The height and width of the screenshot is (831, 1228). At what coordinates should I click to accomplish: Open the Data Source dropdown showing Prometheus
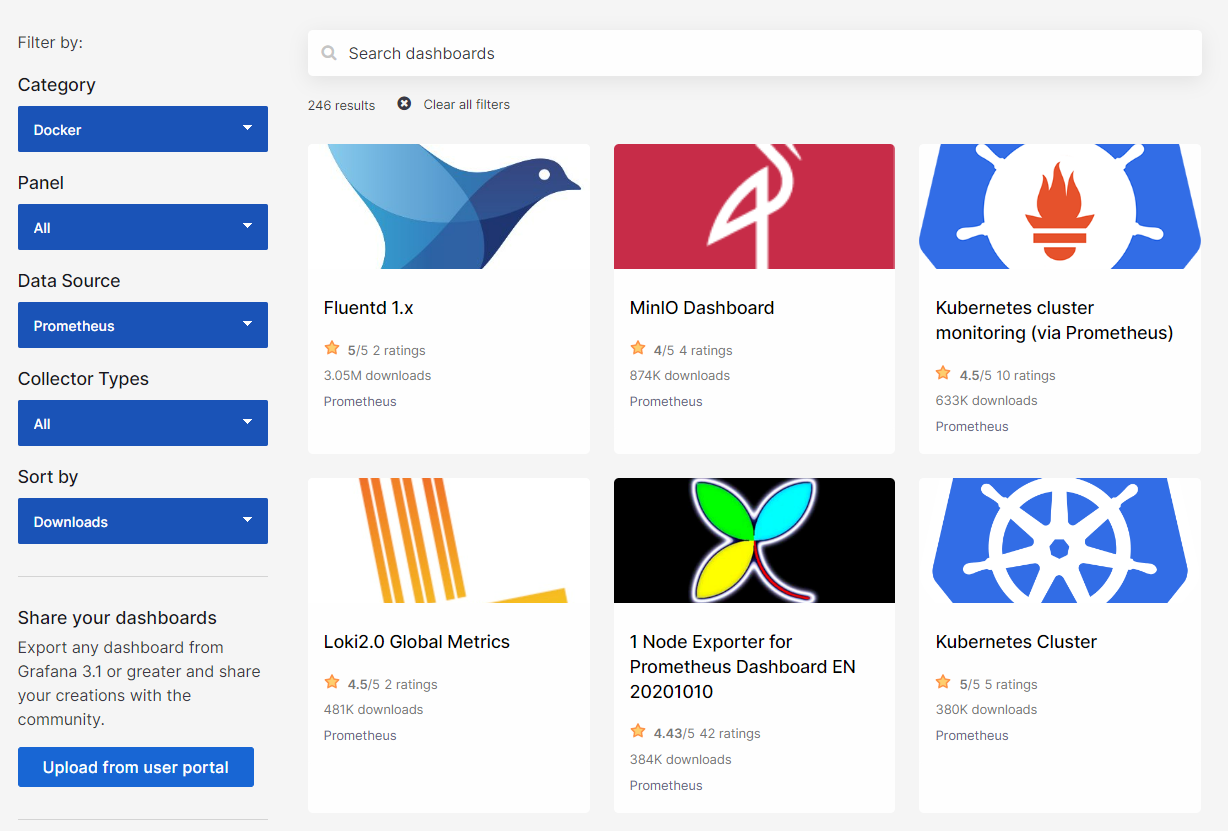(x=143, y=325)
